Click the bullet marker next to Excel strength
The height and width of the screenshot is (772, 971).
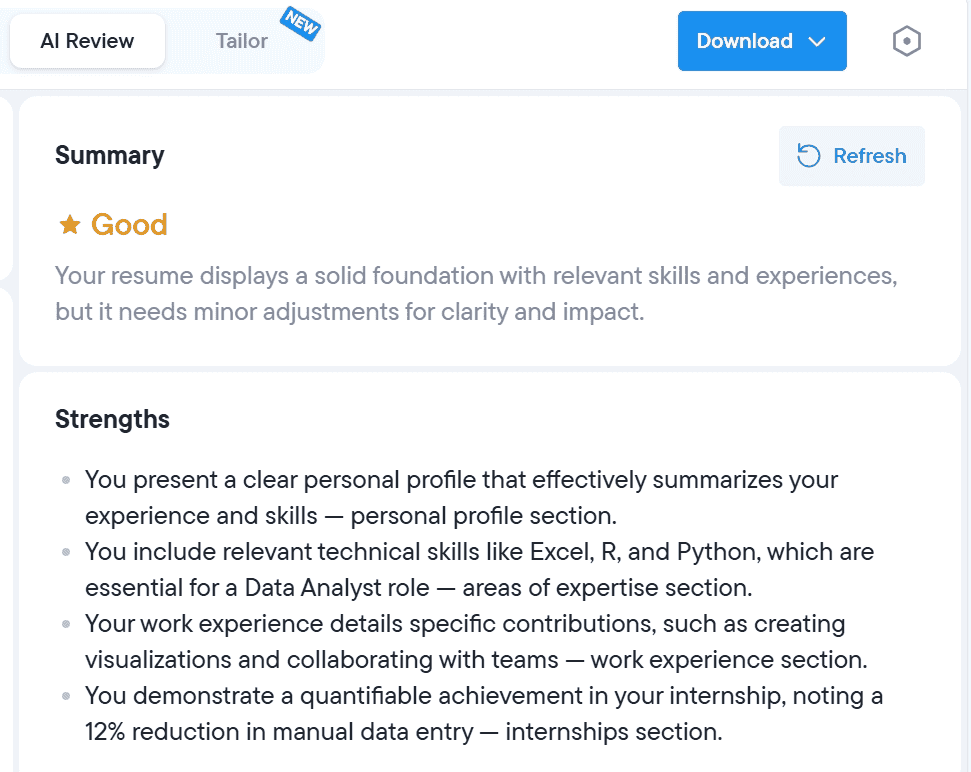[64, 551]
